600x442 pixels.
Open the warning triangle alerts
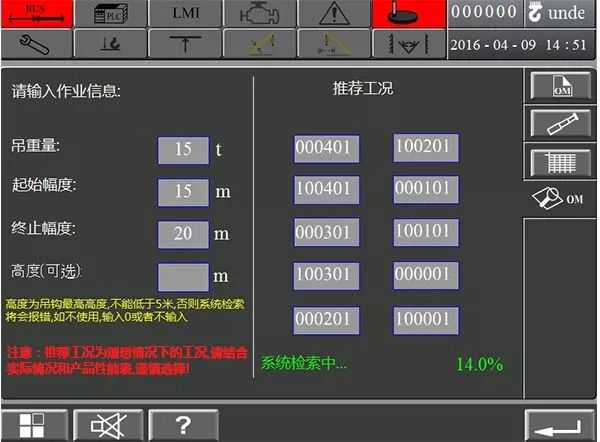point(334,14)
